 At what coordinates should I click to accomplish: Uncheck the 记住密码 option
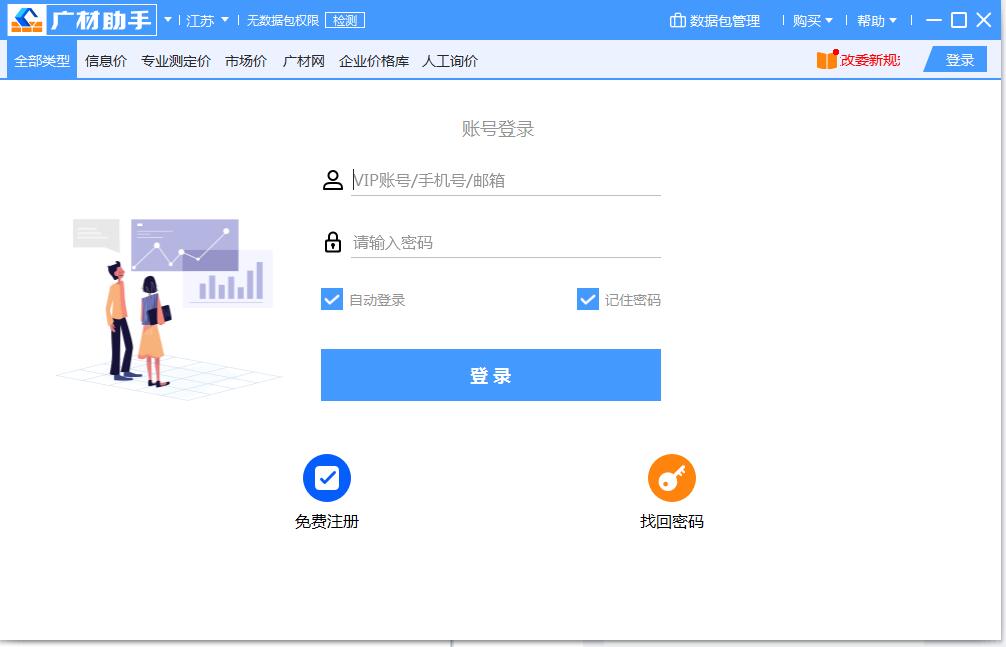587,299
